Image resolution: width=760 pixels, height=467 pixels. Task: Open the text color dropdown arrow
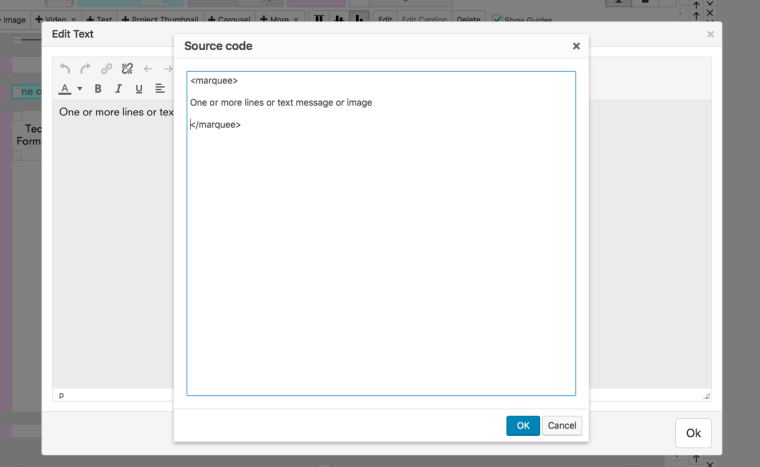pyautogui.click(x=79, y=89)
